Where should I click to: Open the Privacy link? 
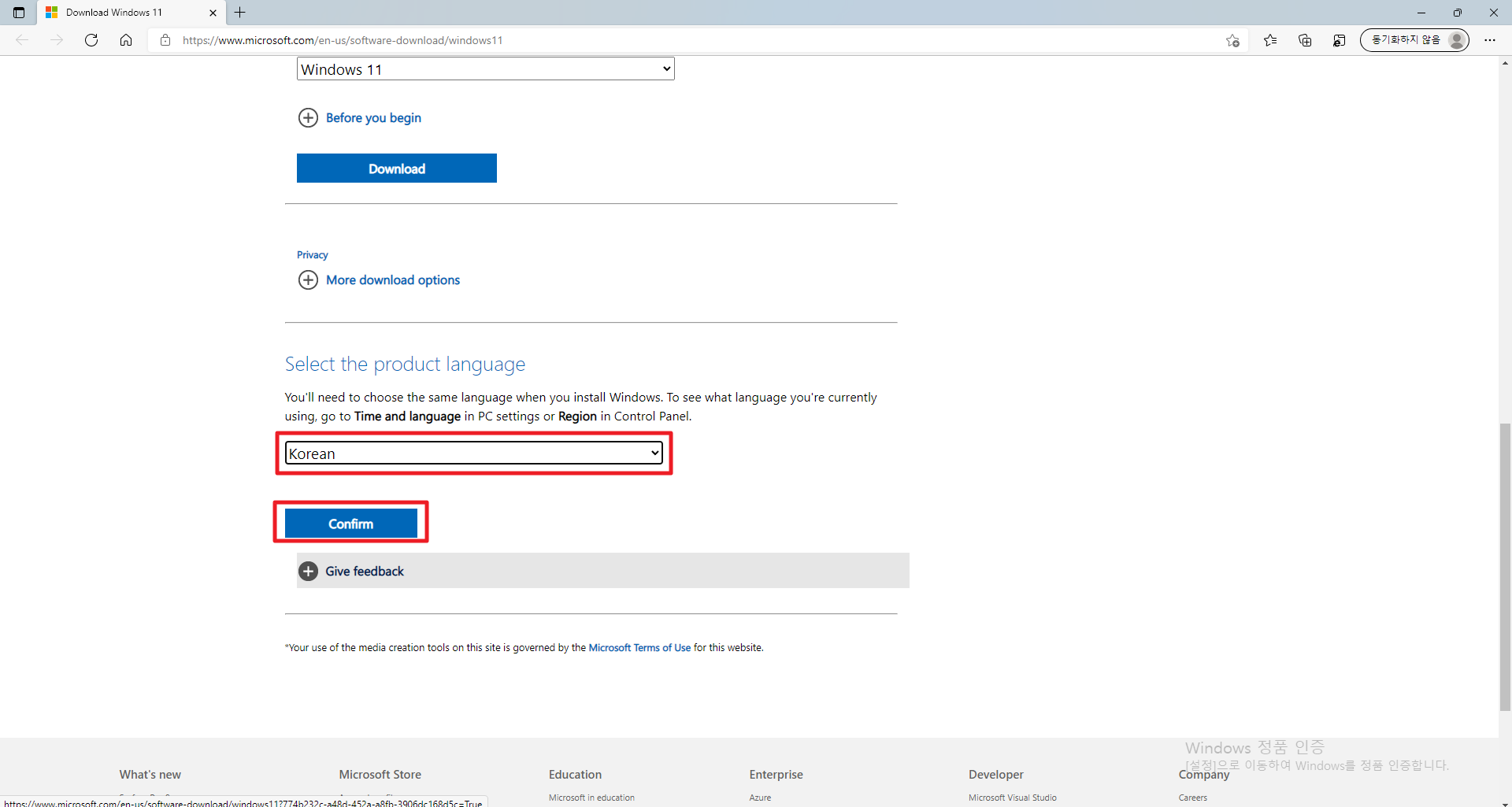tap(312, 255)
